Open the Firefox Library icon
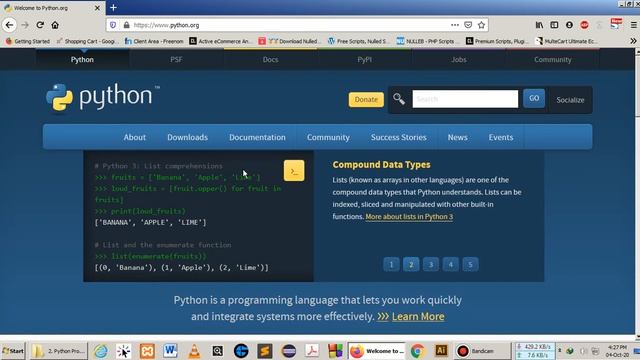This screenshot has height=360, width=640. (x=539, y=25)
